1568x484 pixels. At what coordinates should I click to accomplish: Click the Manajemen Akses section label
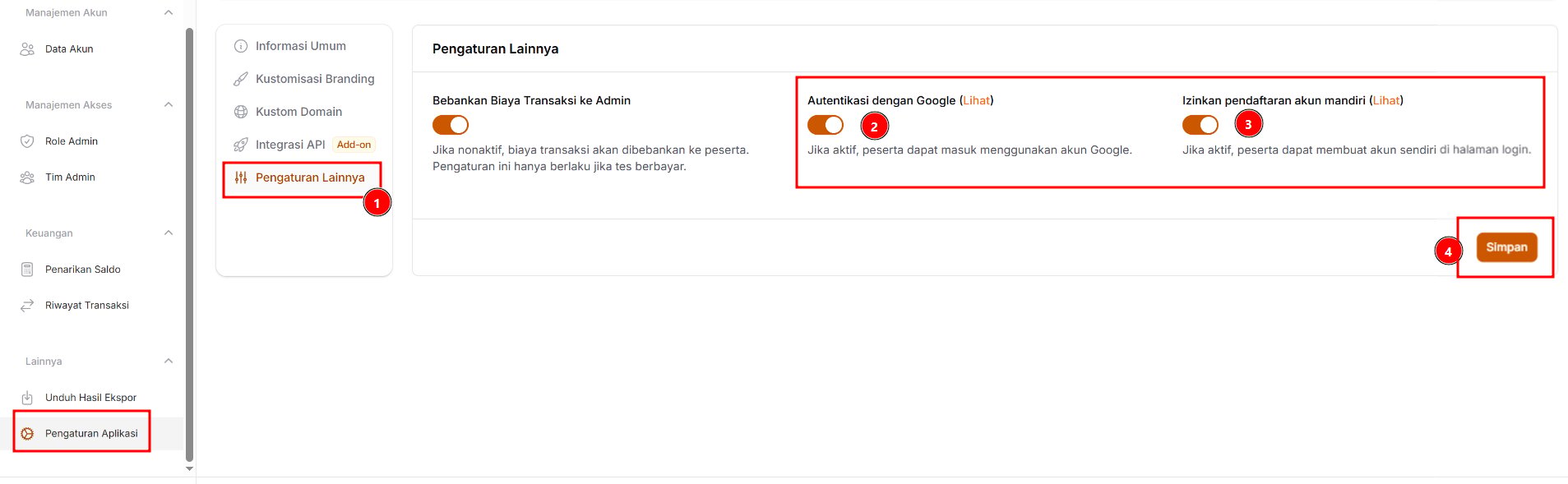tap(69, 104)
